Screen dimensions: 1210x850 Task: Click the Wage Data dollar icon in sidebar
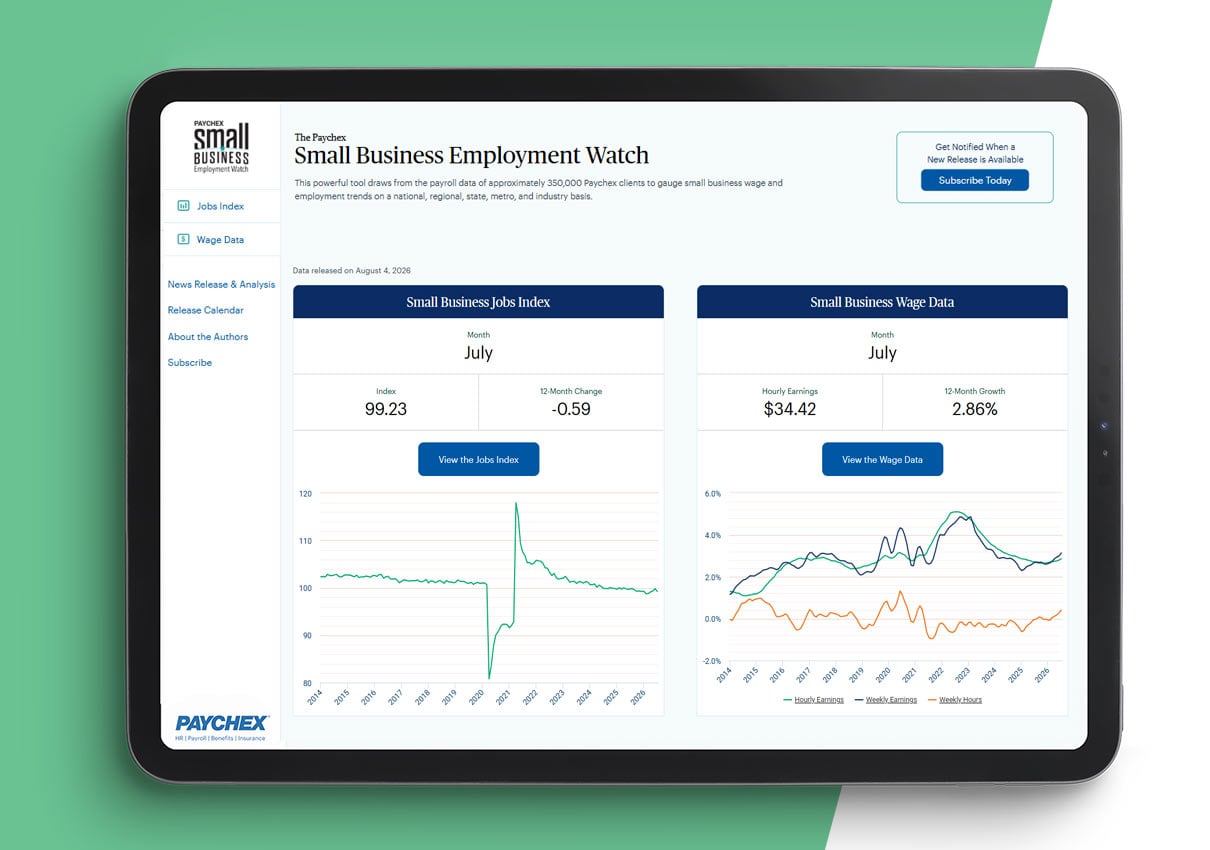click(183, 240)
